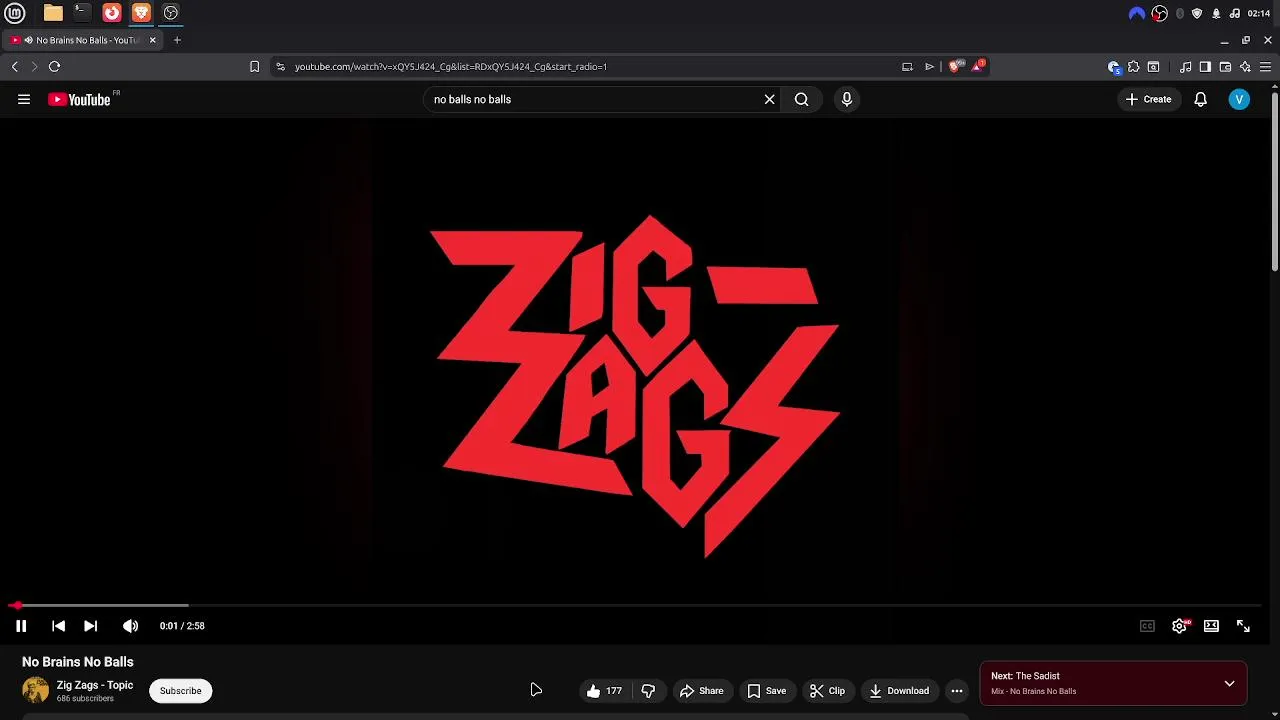The width and height of the screenshot is (1280, 720).
Task: Click the OBS tray icon
Action: click(1160, 13)
